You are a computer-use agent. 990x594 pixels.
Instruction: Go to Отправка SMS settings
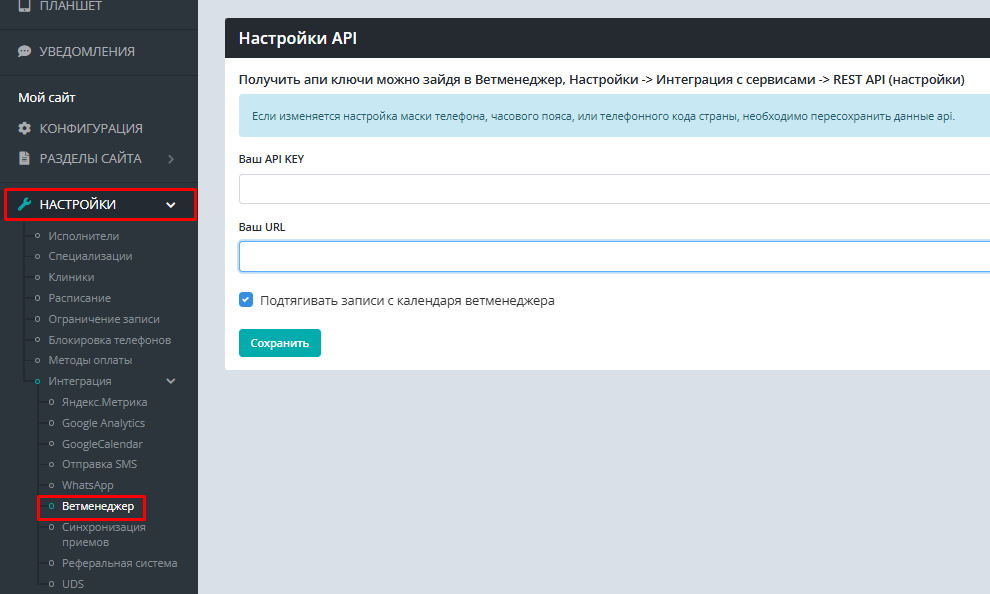coord(99,464)
